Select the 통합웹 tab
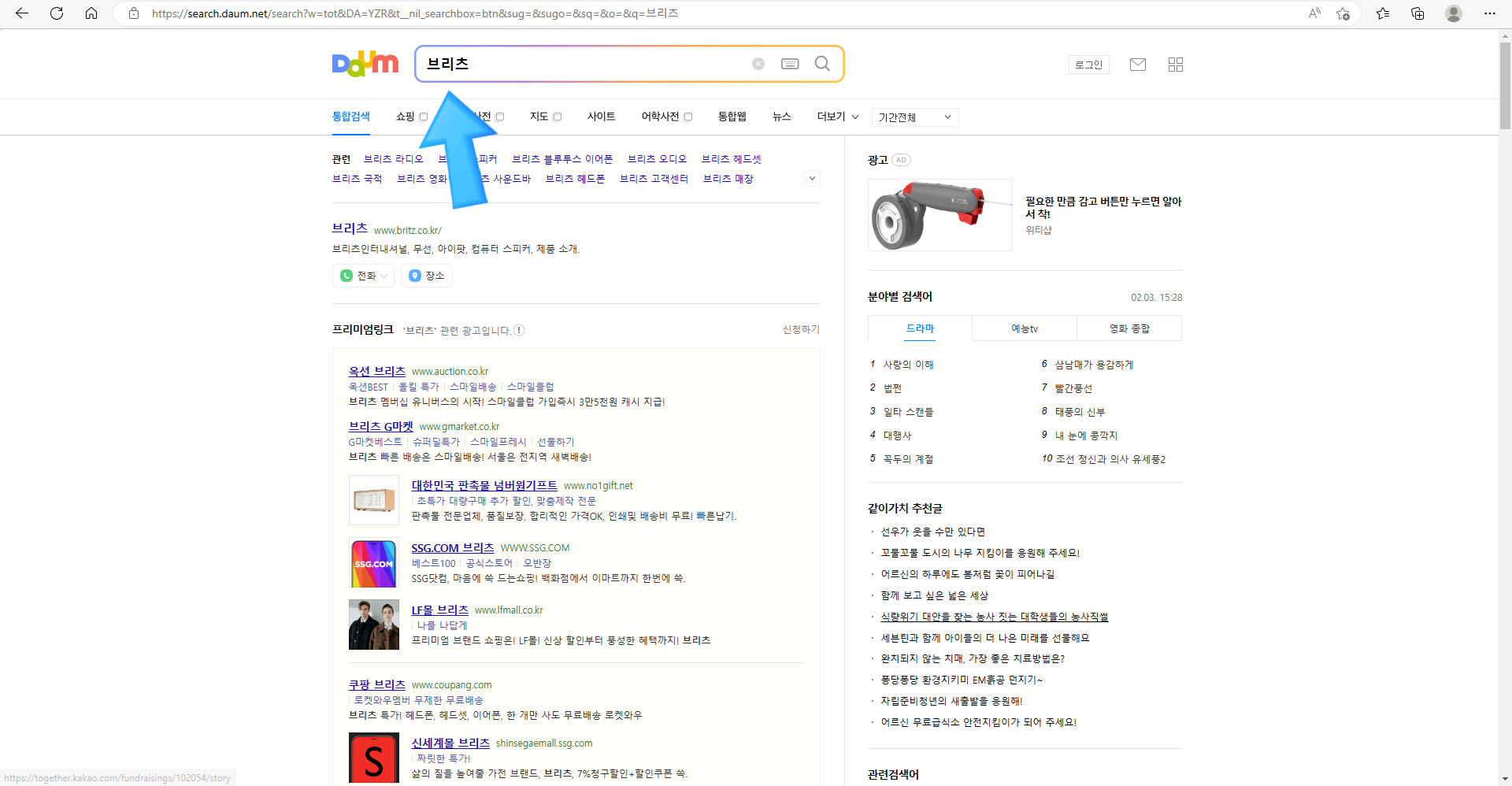 (x=732, y=117)
